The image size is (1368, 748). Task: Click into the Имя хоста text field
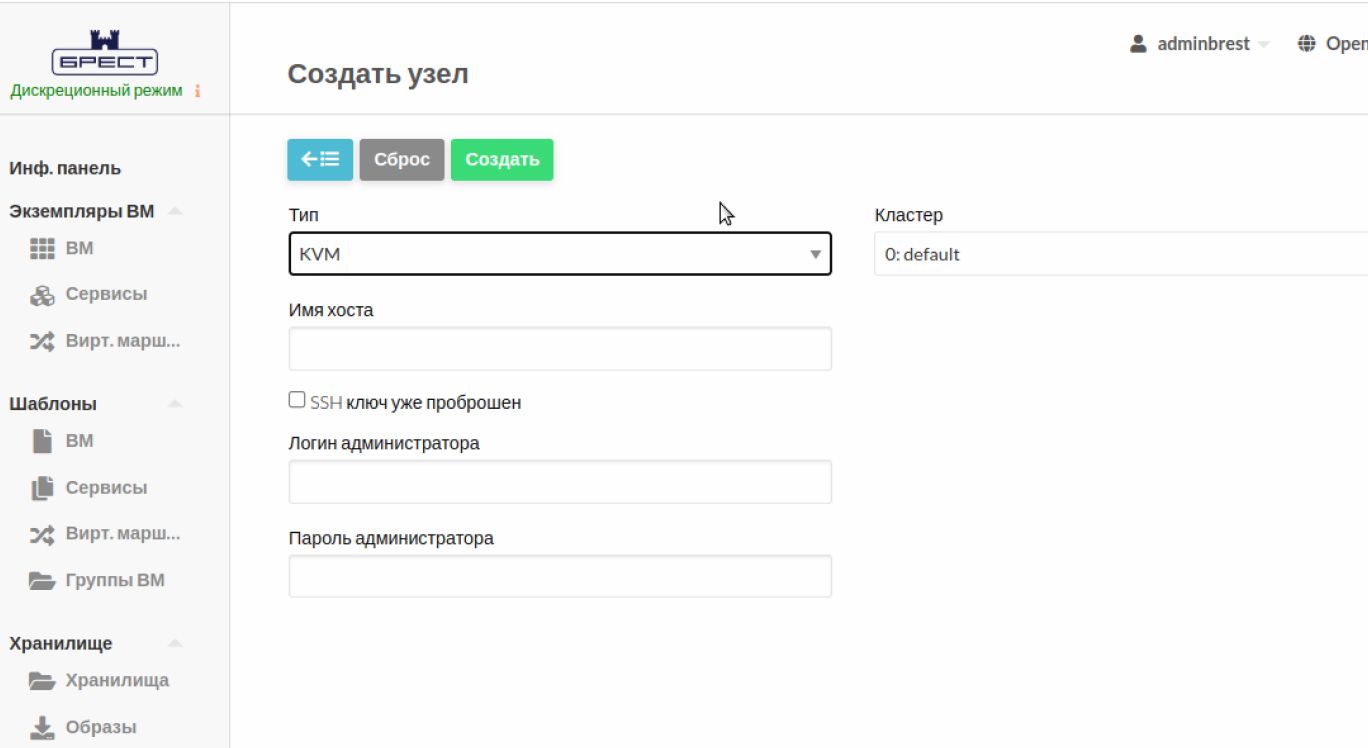click(559, 349)
